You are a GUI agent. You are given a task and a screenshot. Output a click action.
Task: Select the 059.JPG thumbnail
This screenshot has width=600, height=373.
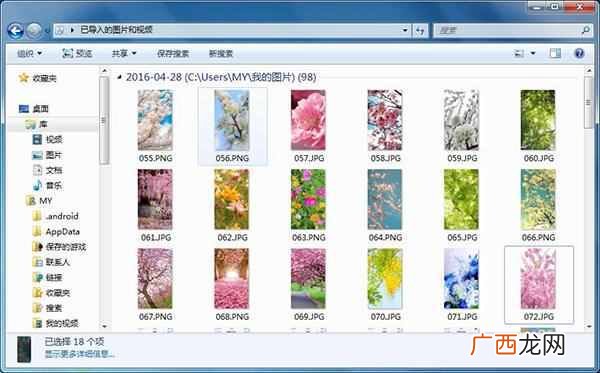(x=461, y=120)
